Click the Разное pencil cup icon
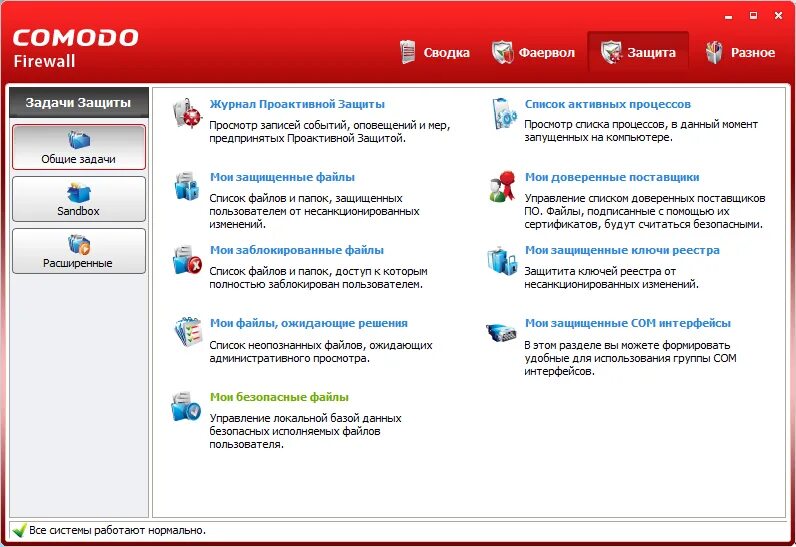 pos(714,52)
